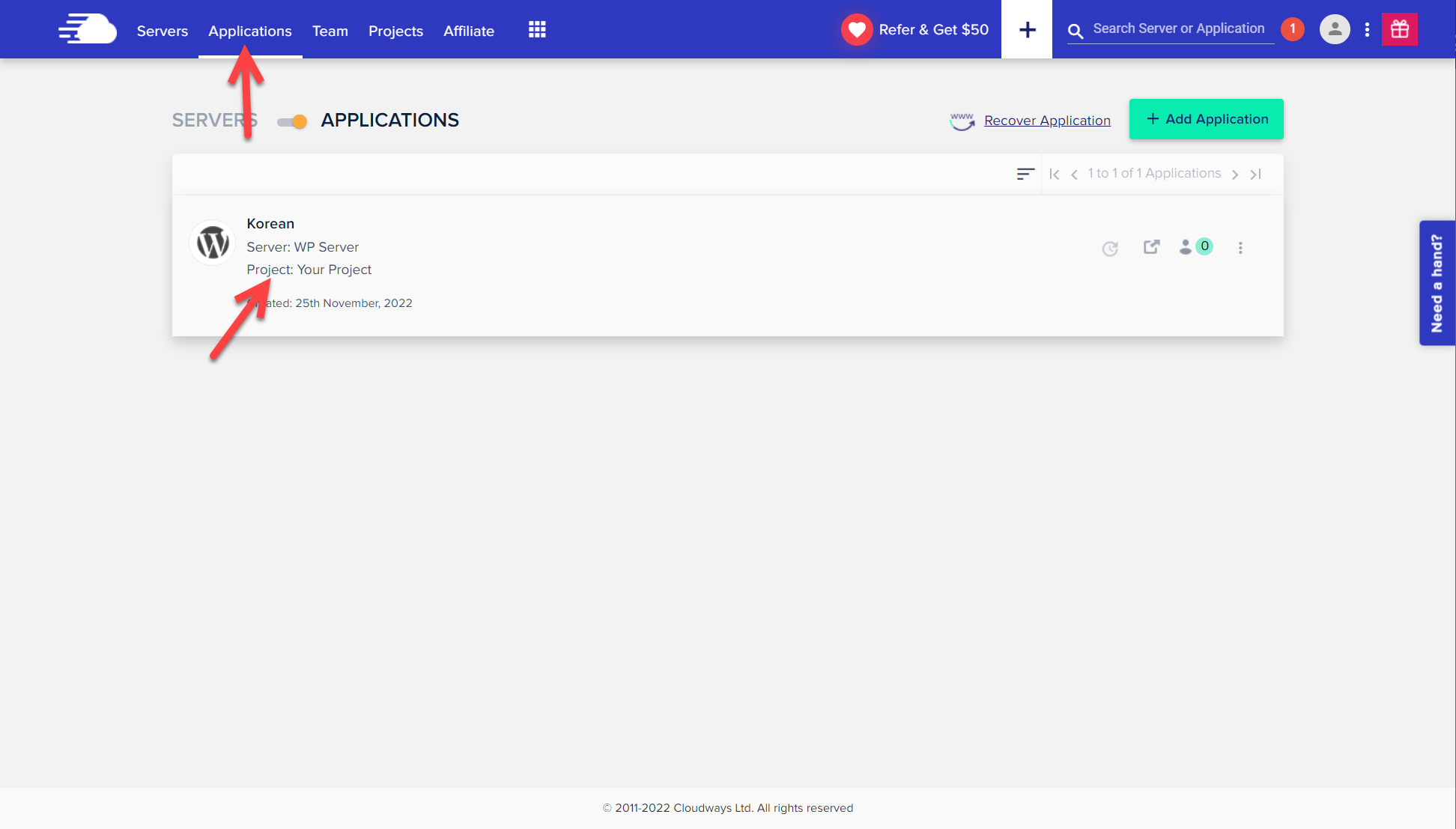Click the WordPress logo of Korean app
This screenshot has height=829, width=1456.
point(213,243)
